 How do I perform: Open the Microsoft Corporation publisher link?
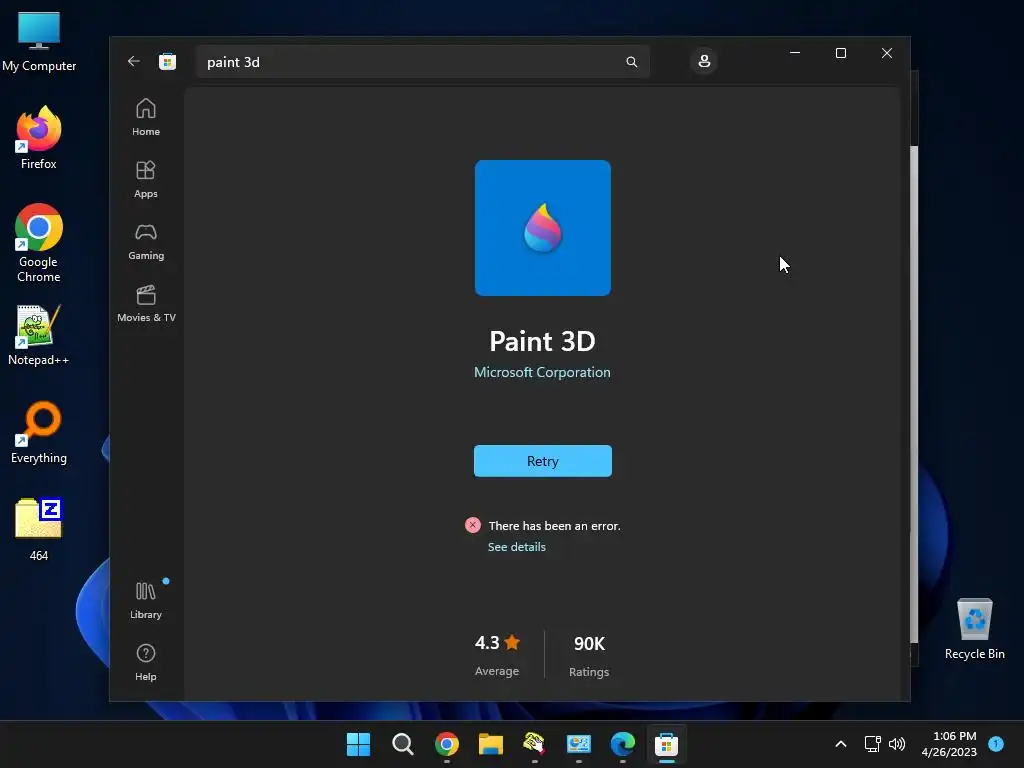click(x=542, y=372)
